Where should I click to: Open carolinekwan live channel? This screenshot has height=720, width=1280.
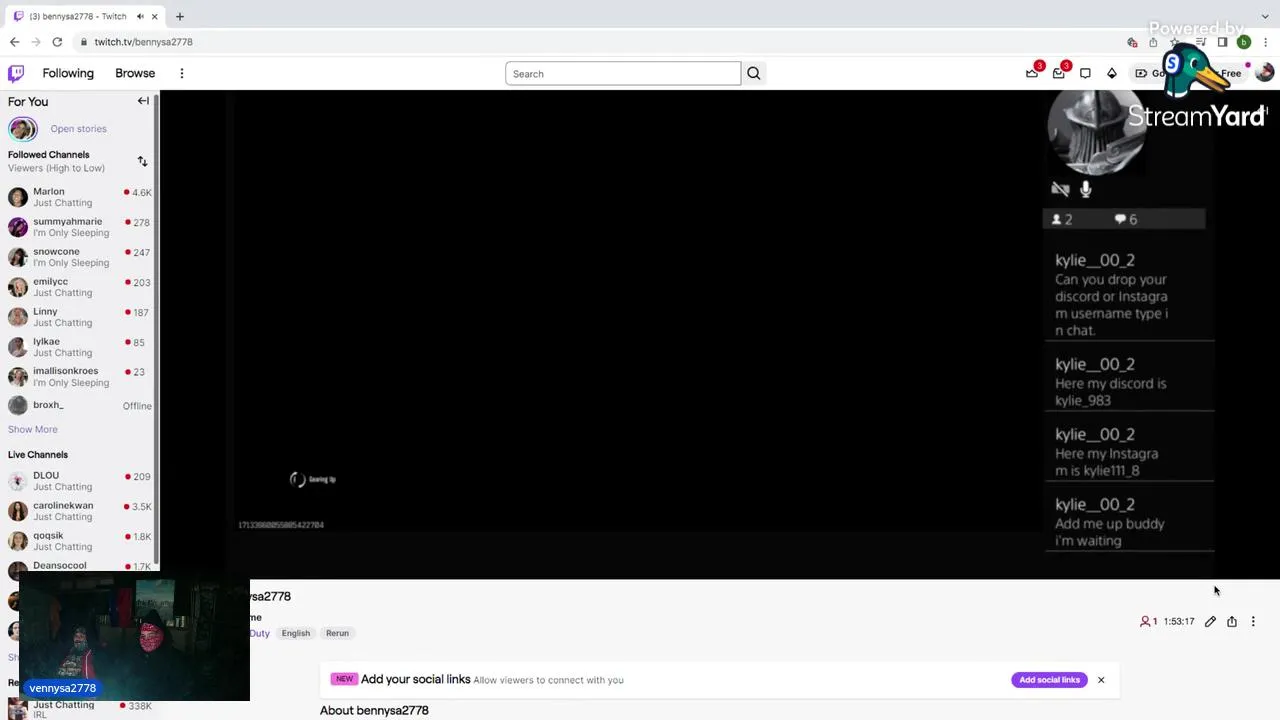click(80, 511)
